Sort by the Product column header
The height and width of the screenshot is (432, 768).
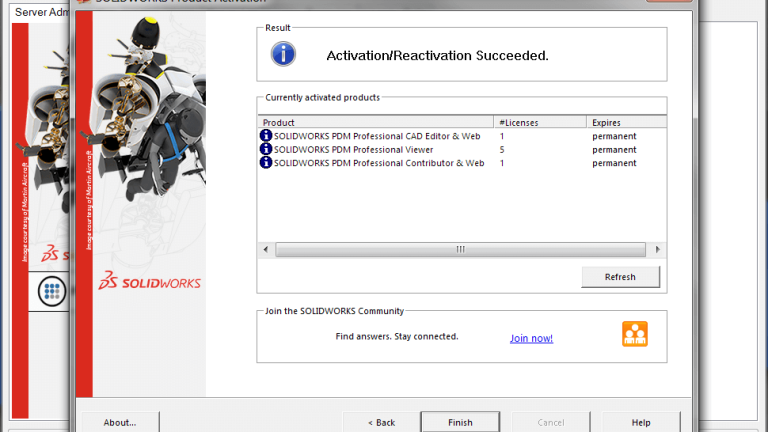pos(376,122)
